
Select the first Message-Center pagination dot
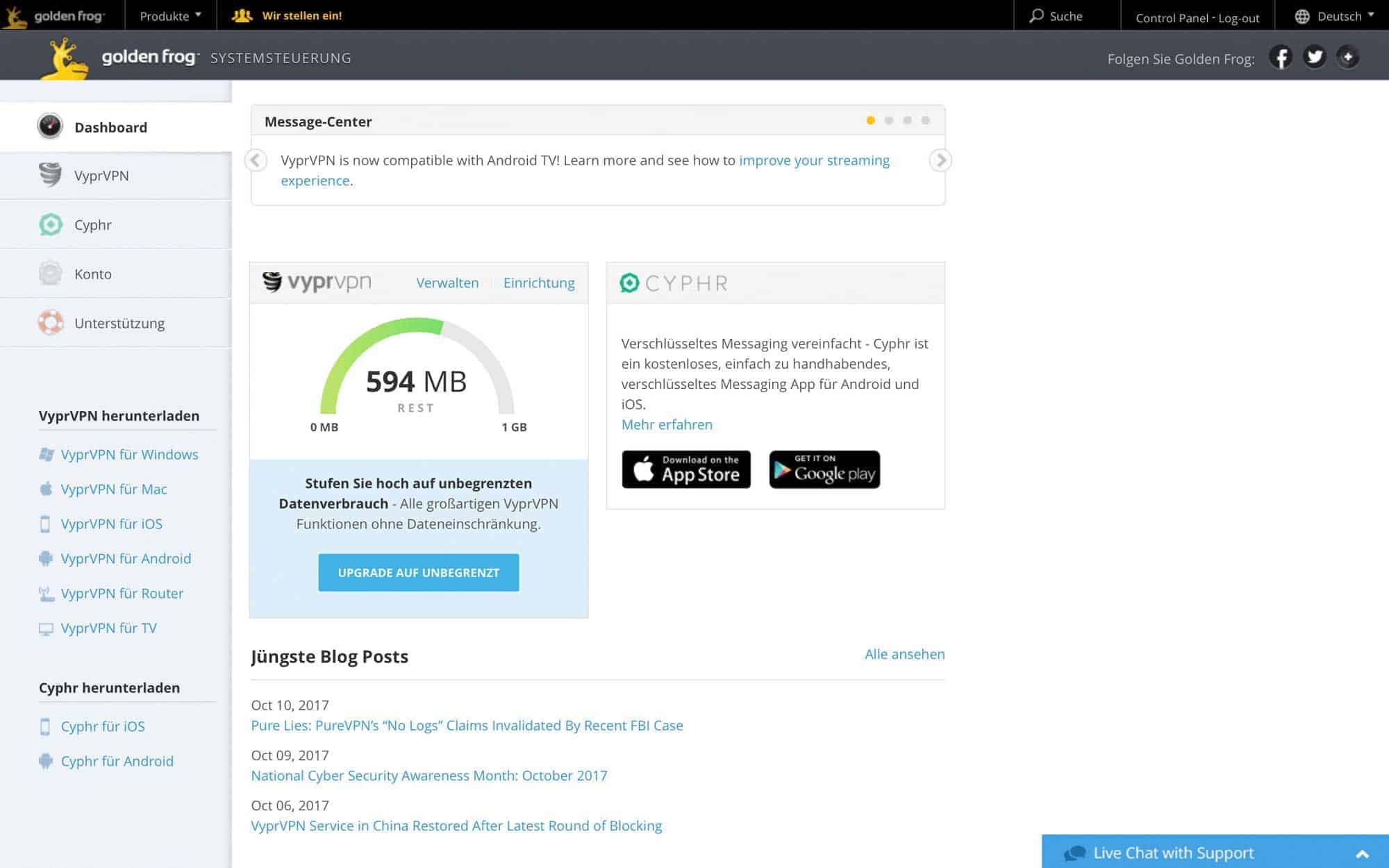click(x=870, y=120)
